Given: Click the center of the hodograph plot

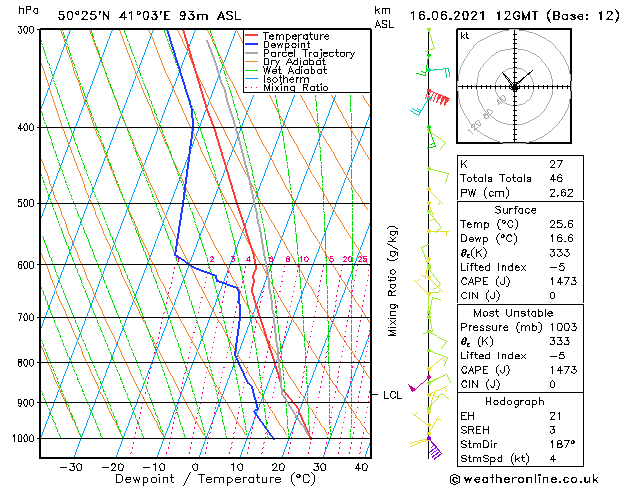Looking at the screenshot, I should coord(514,87).
